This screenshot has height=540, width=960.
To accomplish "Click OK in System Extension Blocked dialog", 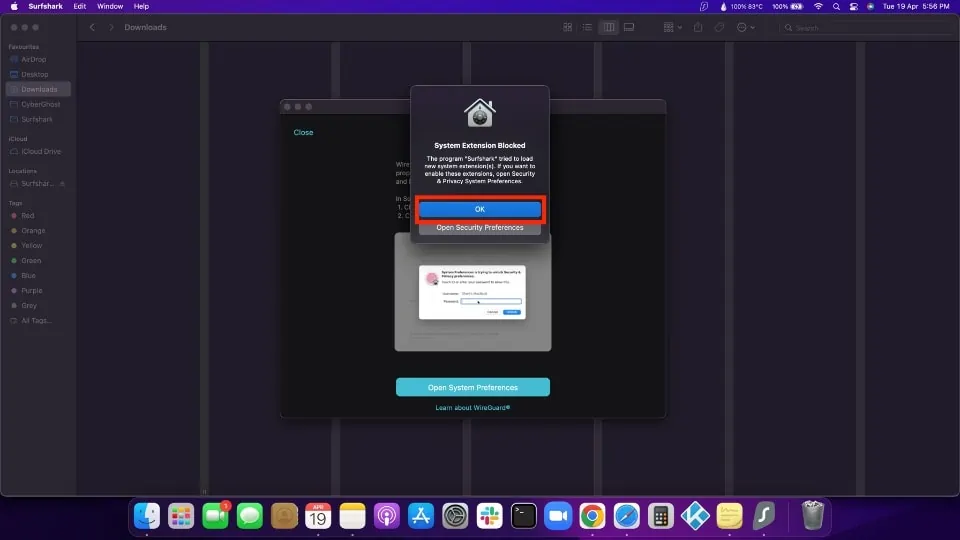I will 479,209.
